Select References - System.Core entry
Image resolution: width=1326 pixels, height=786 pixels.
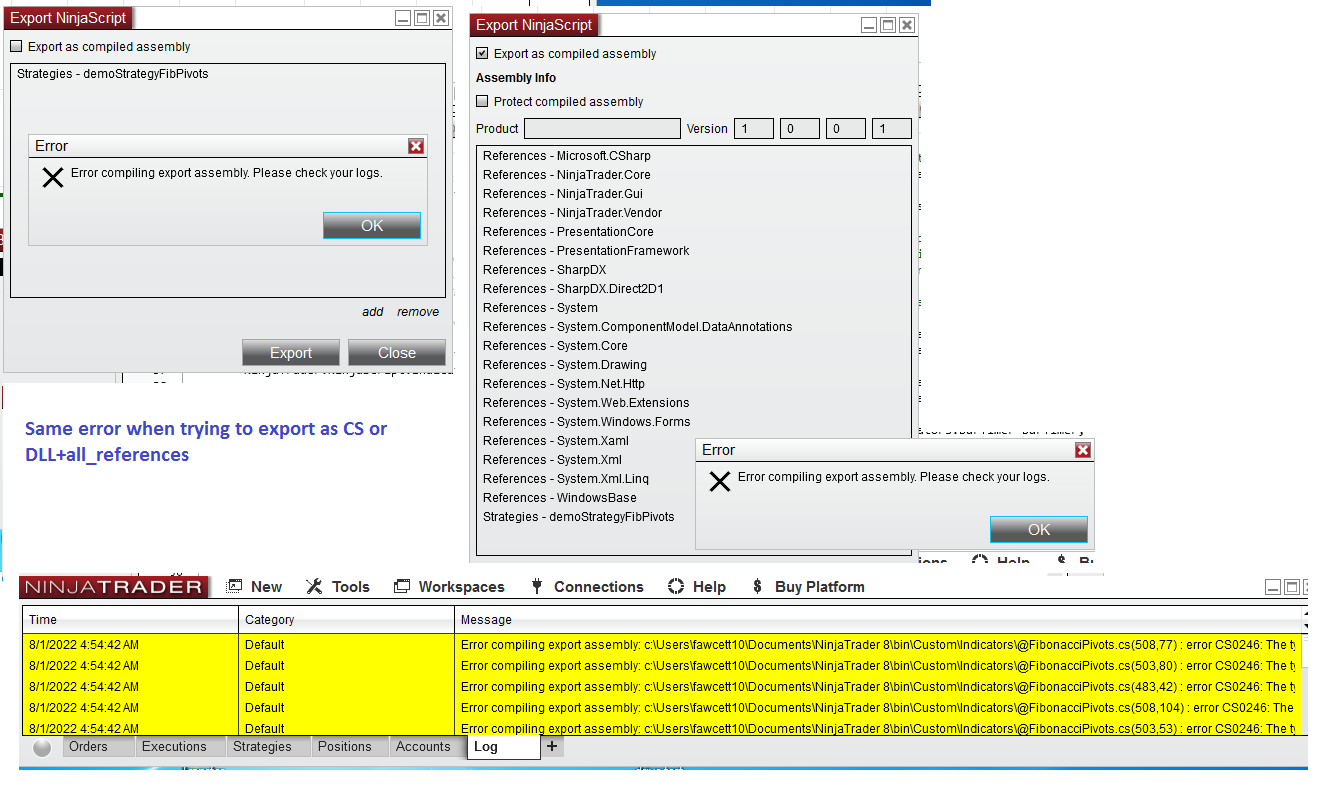tap(556, 346)
